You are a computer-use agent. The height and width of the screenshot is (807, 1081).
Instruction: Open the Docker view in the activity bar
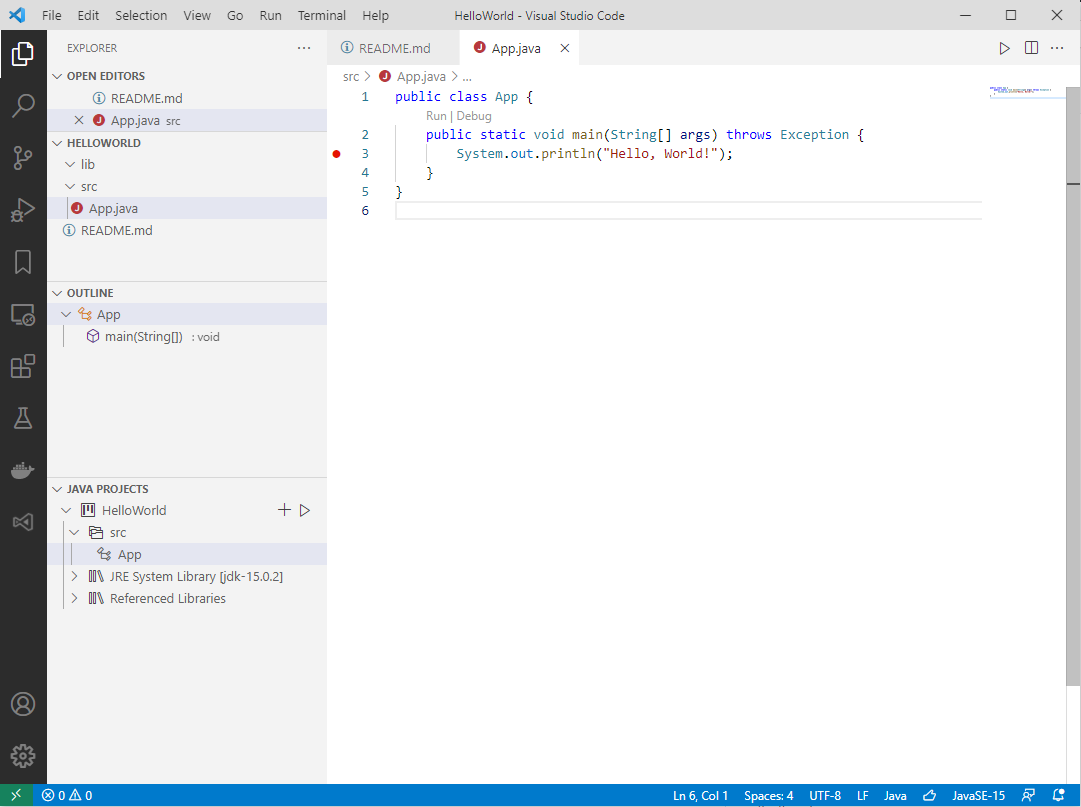(23, 470)
